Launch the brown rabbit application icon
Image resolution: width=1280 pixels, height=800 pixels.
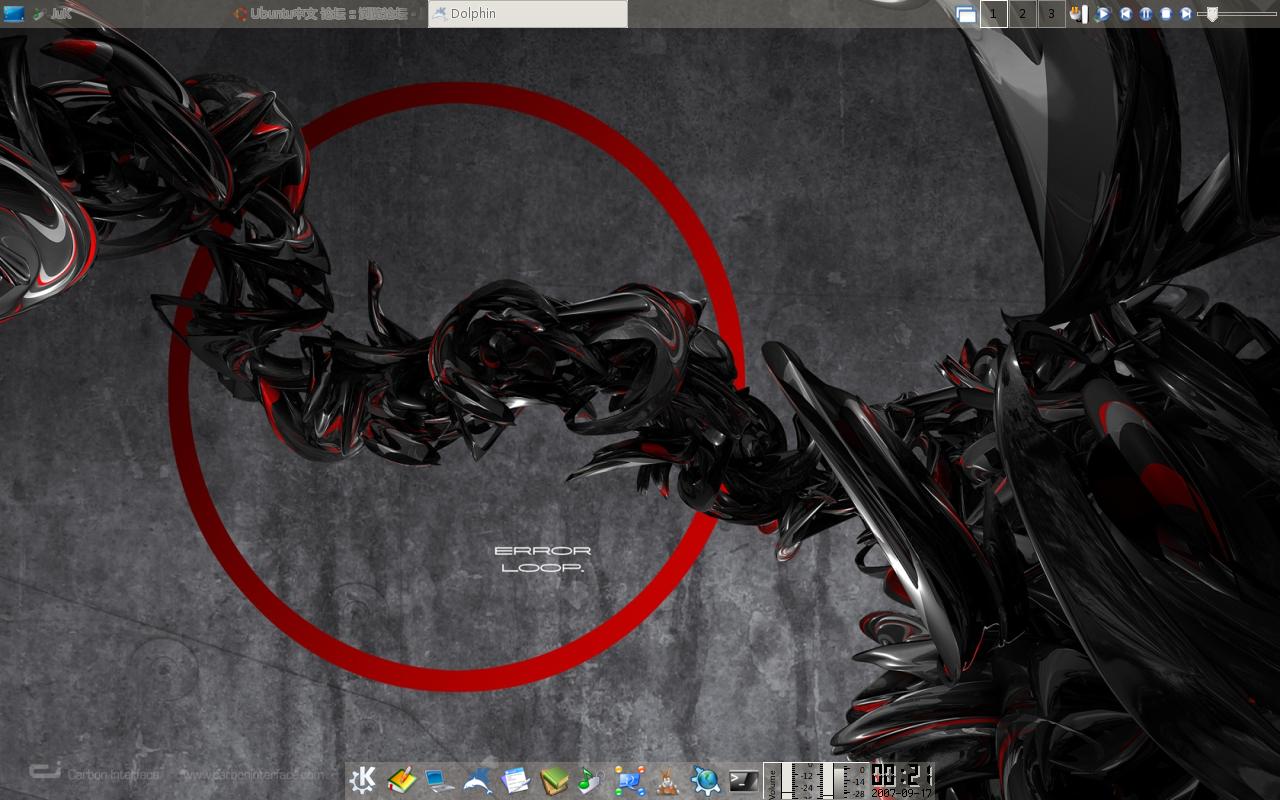(x=667, y=780)
